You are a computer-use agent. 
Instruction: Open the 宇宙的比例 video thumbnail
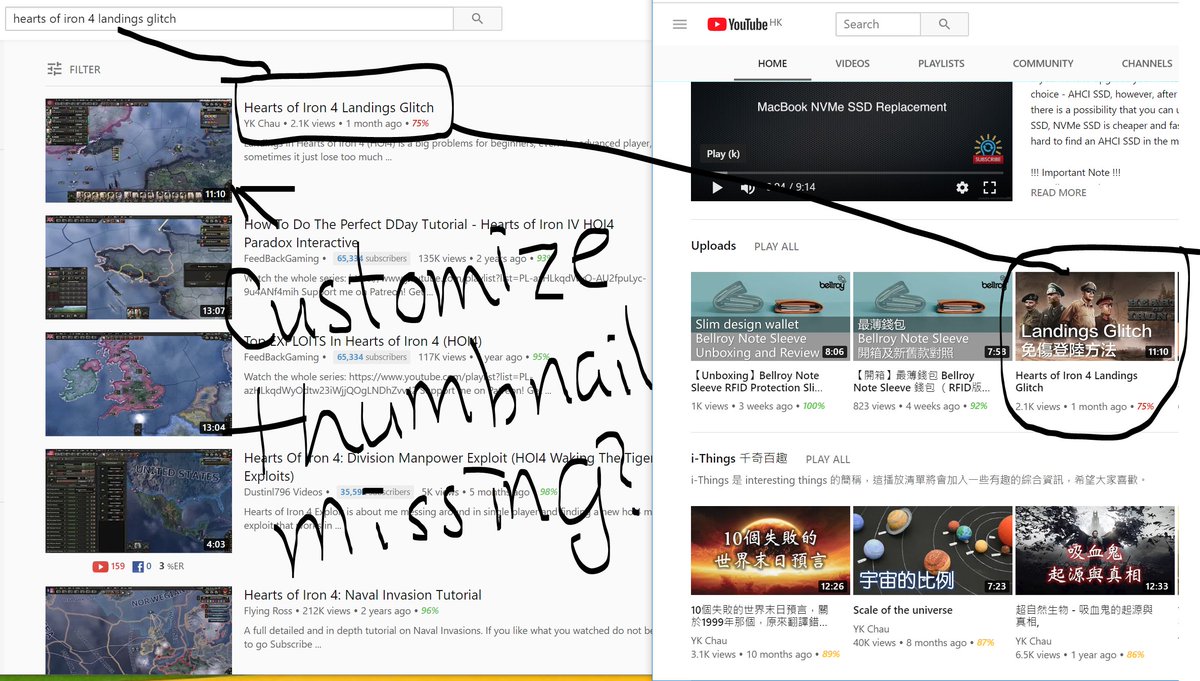[x=933, y=550]
